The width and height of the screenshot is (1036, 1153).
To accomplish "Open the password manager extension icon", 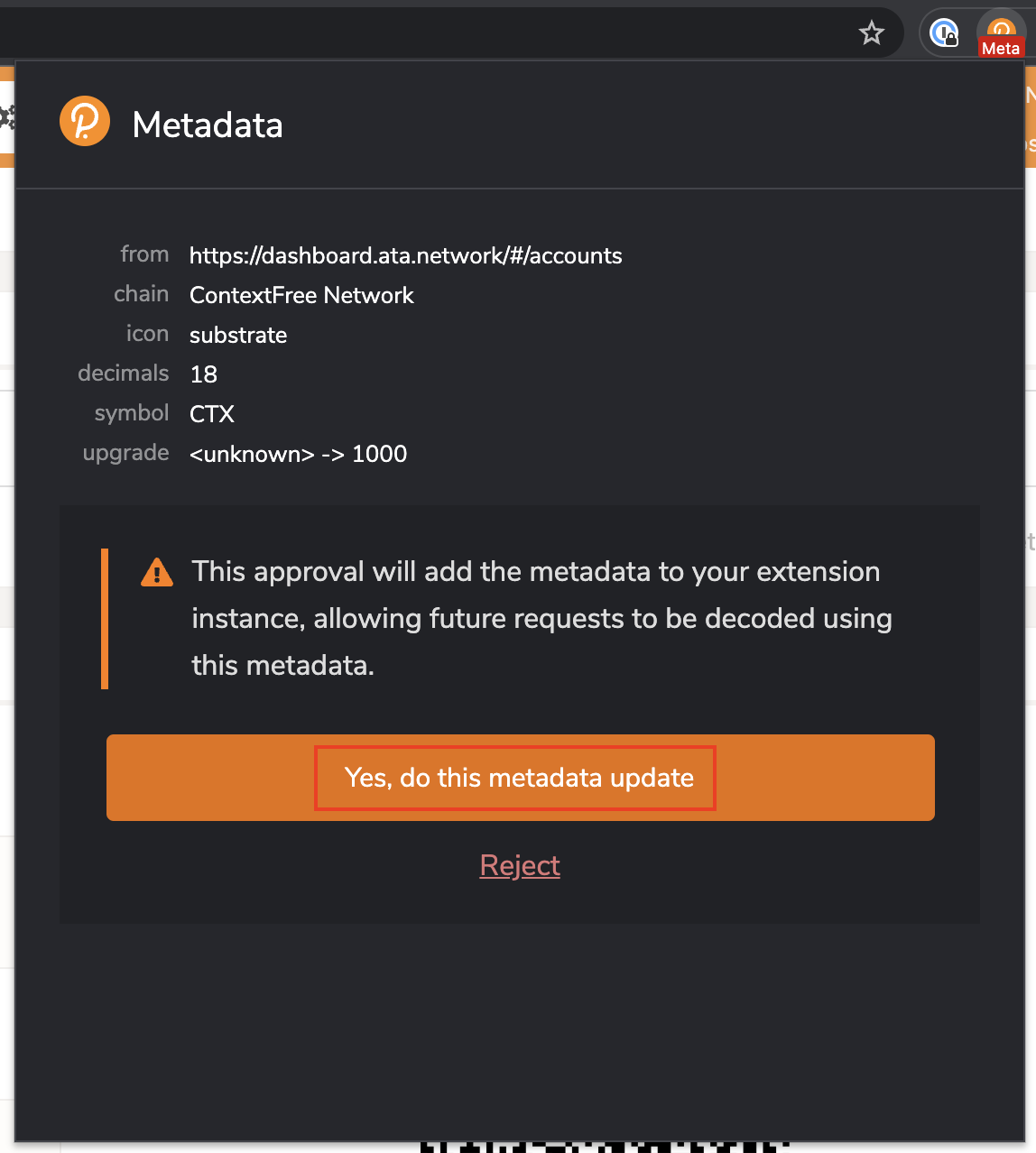I will pos(944,33).
